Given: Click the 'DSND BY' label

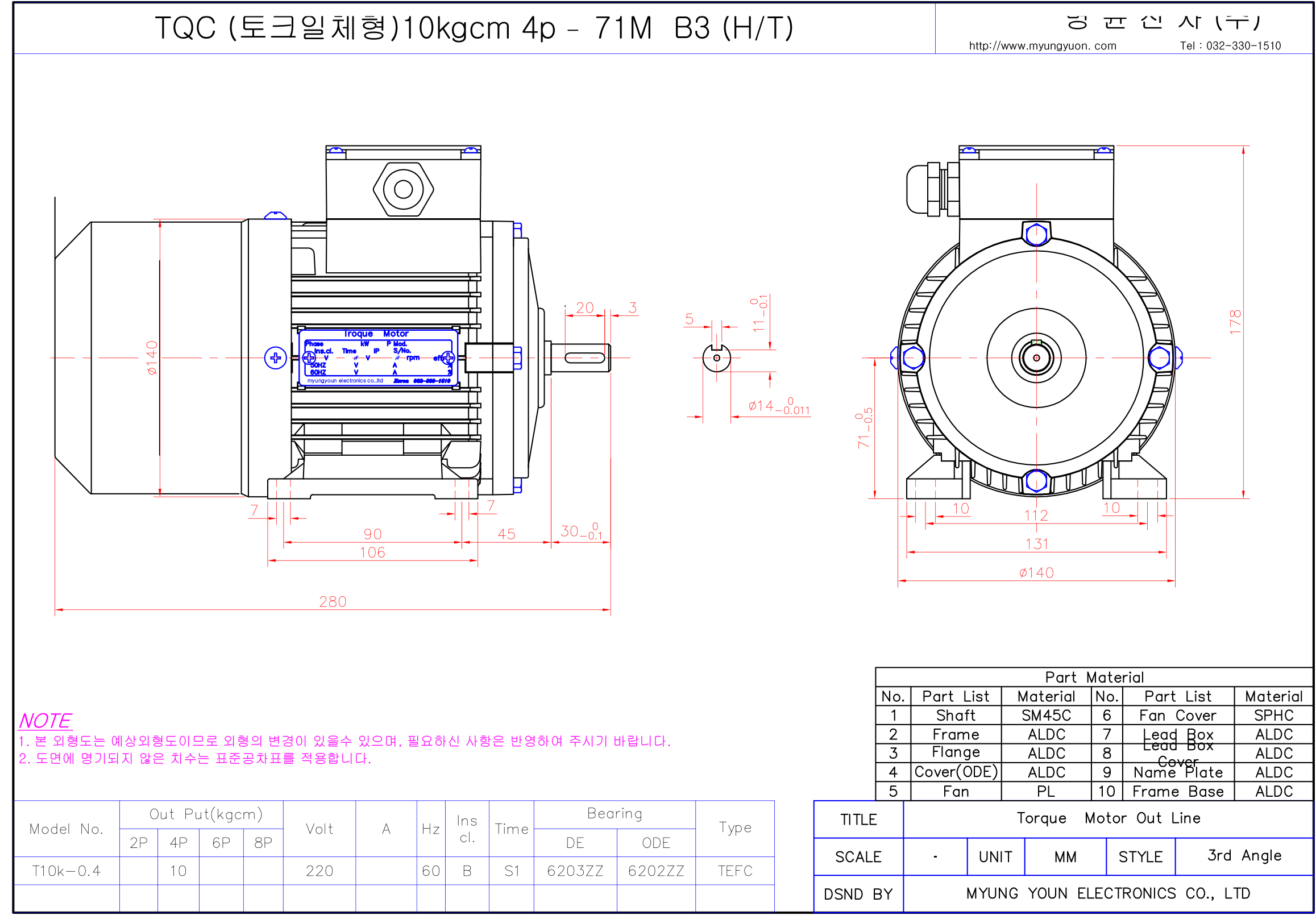Looking at the screenshot, I should click(x=857, y=895).
